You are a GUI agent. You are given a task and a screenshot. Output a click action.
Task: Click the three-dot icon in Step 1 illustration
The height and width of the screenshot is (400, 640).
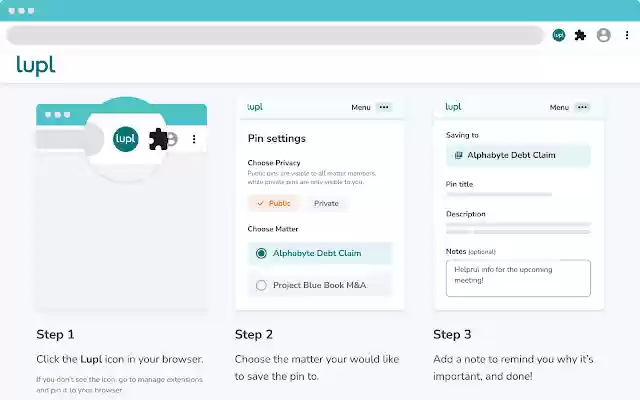coord(194,139)
